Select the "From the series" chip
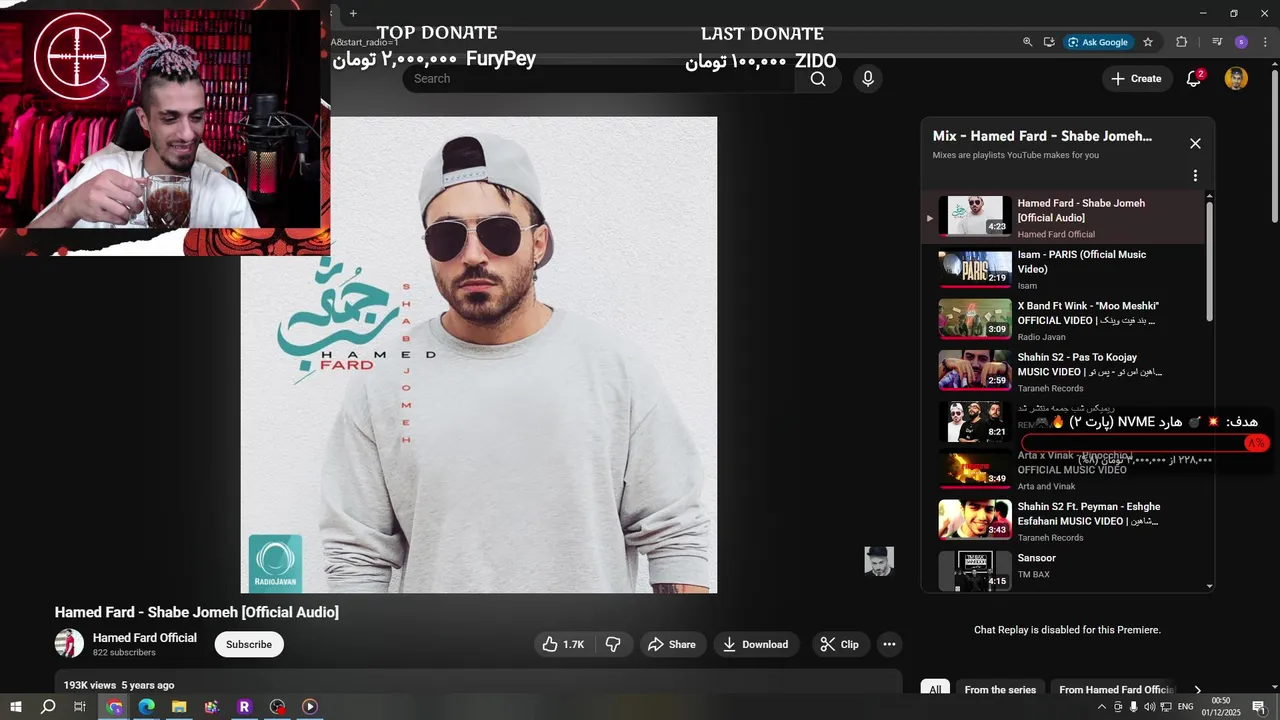The height and width of the screenshot is (720, 1280). coord(1000,690)
